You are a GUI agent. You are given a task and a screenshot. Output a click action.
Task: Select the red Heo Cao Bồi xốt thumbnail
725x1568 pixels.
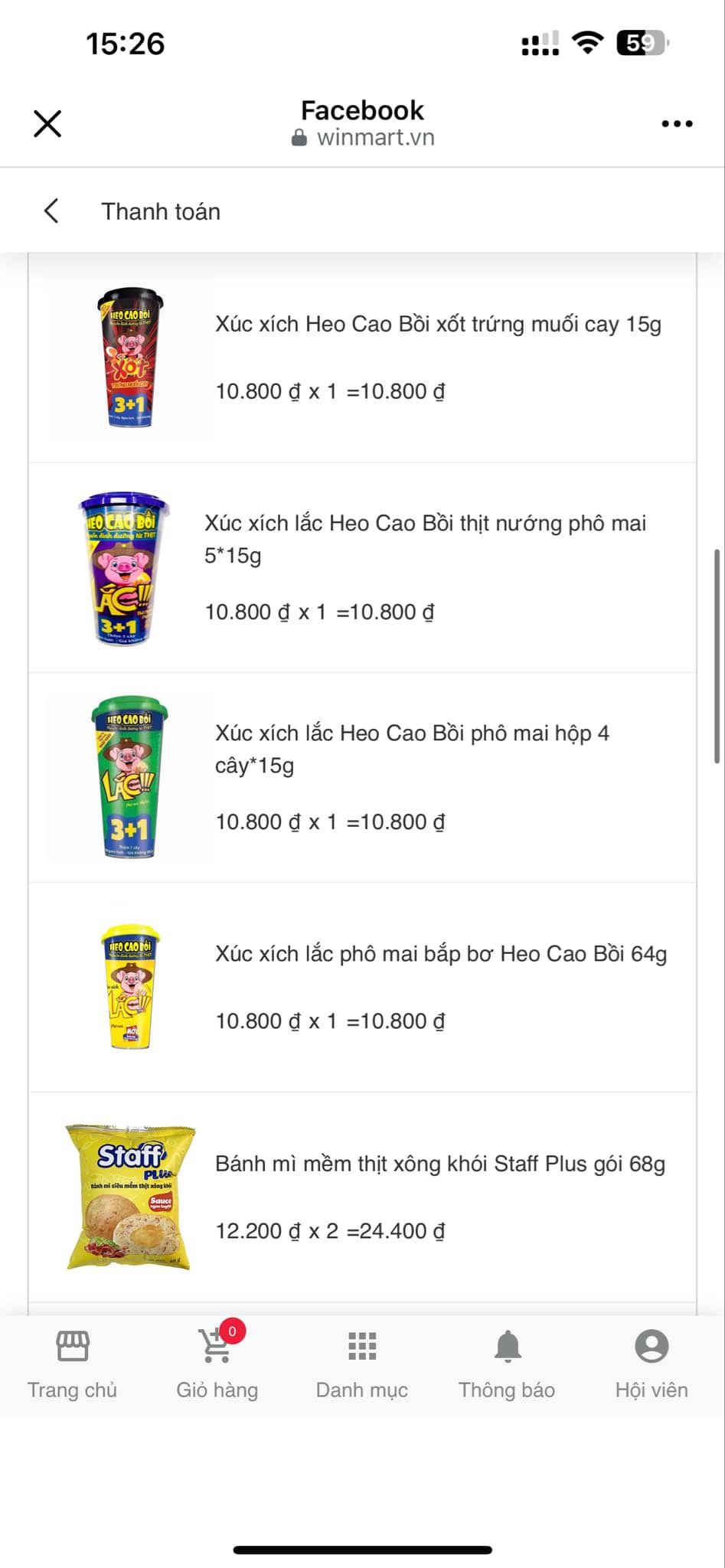click(130, 358)
